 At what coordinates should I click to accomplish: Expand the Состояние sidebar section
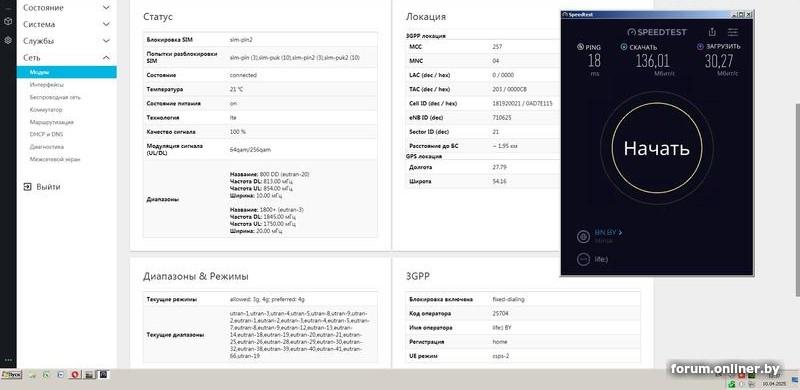(x=66, y=8)
